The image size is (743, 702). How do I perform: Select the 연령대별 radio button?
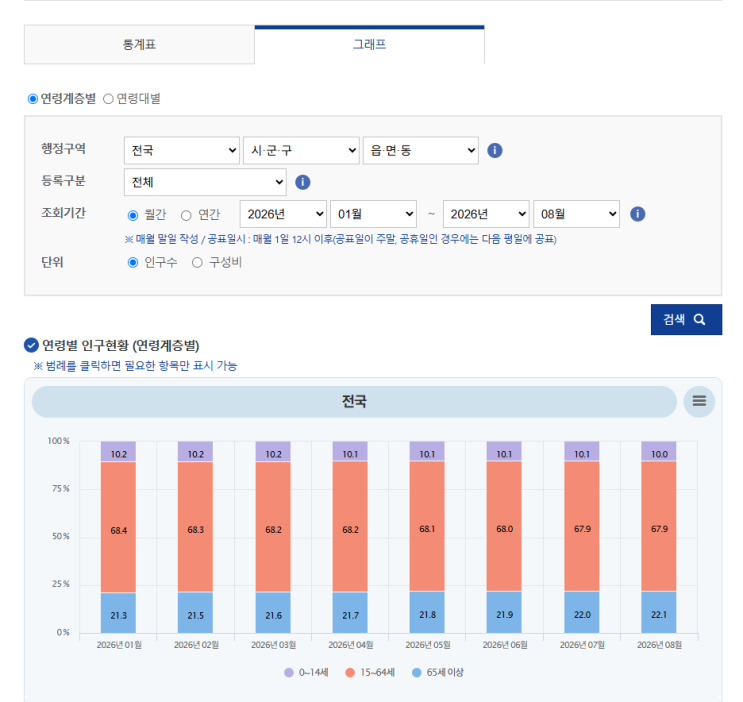click(109, 99)
